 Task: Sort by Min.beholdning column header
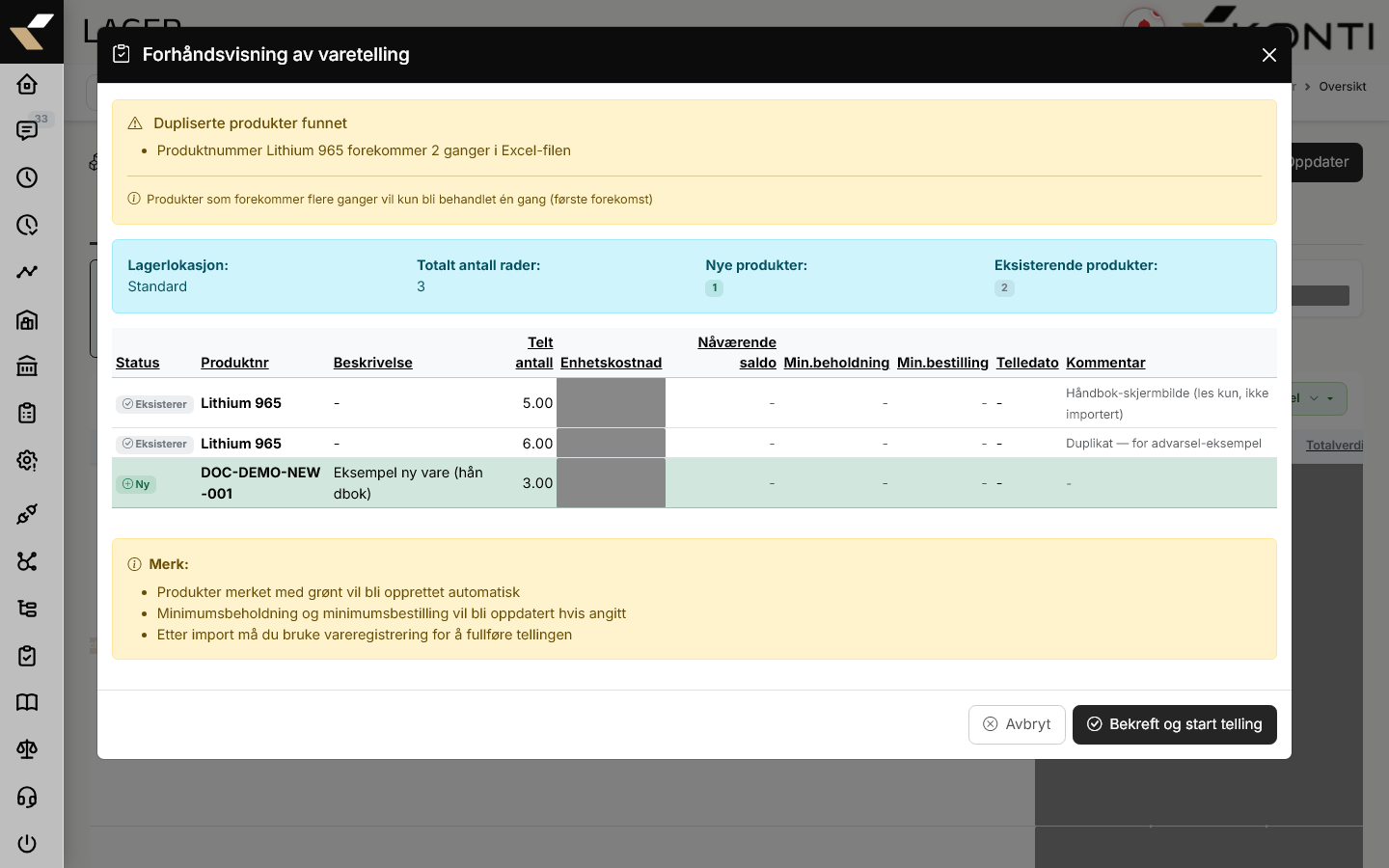836,363
